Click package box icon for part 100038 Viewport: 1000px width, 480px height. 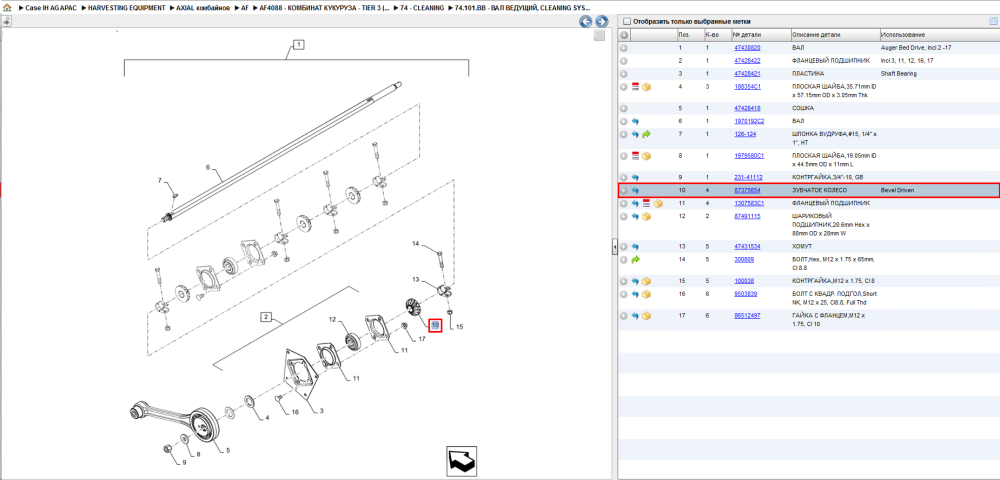[x=646, y=281]
